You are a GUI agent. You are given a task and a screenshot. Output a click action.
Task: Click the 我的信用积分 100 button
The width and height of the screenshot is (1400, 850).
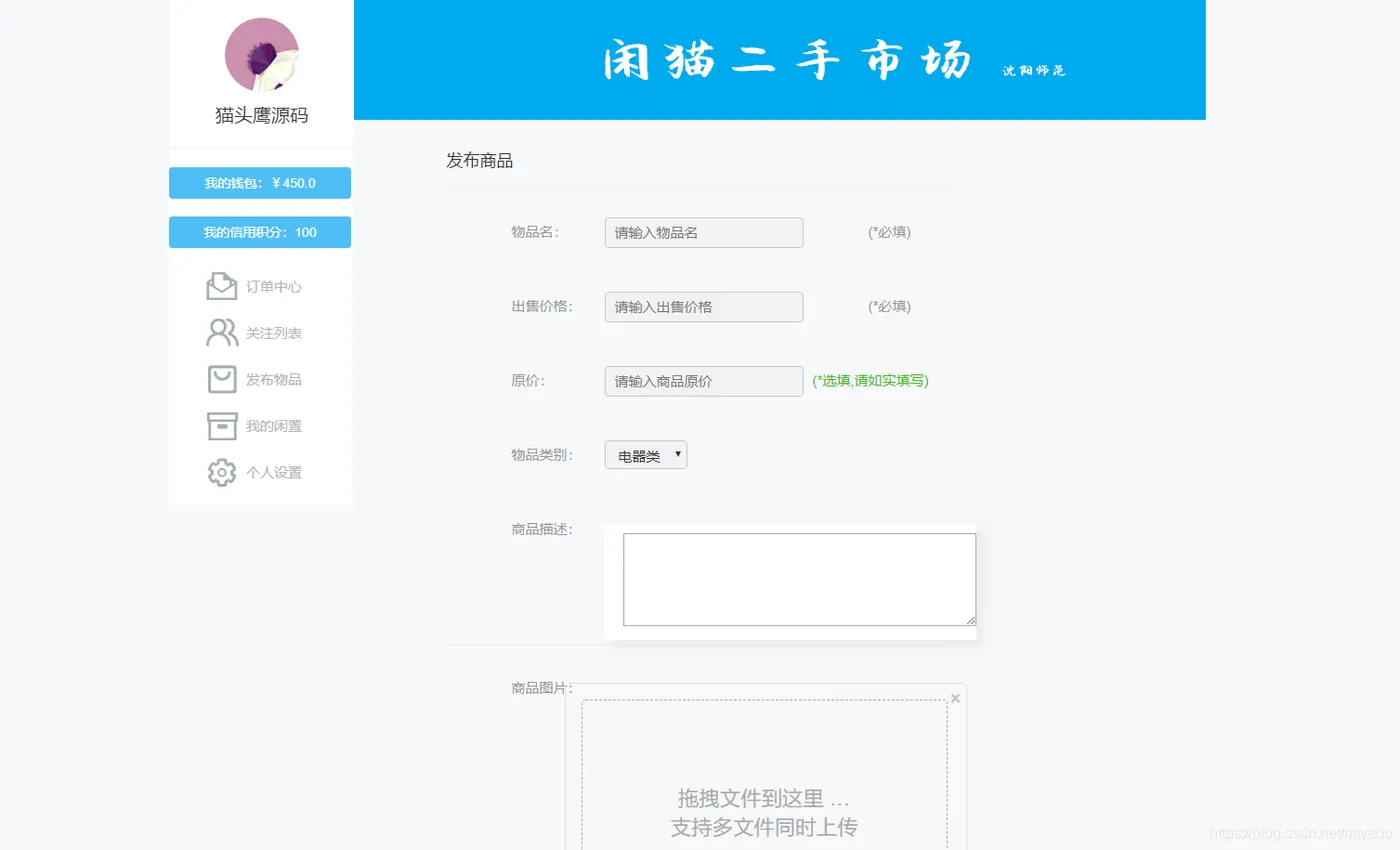click(260, 232)
